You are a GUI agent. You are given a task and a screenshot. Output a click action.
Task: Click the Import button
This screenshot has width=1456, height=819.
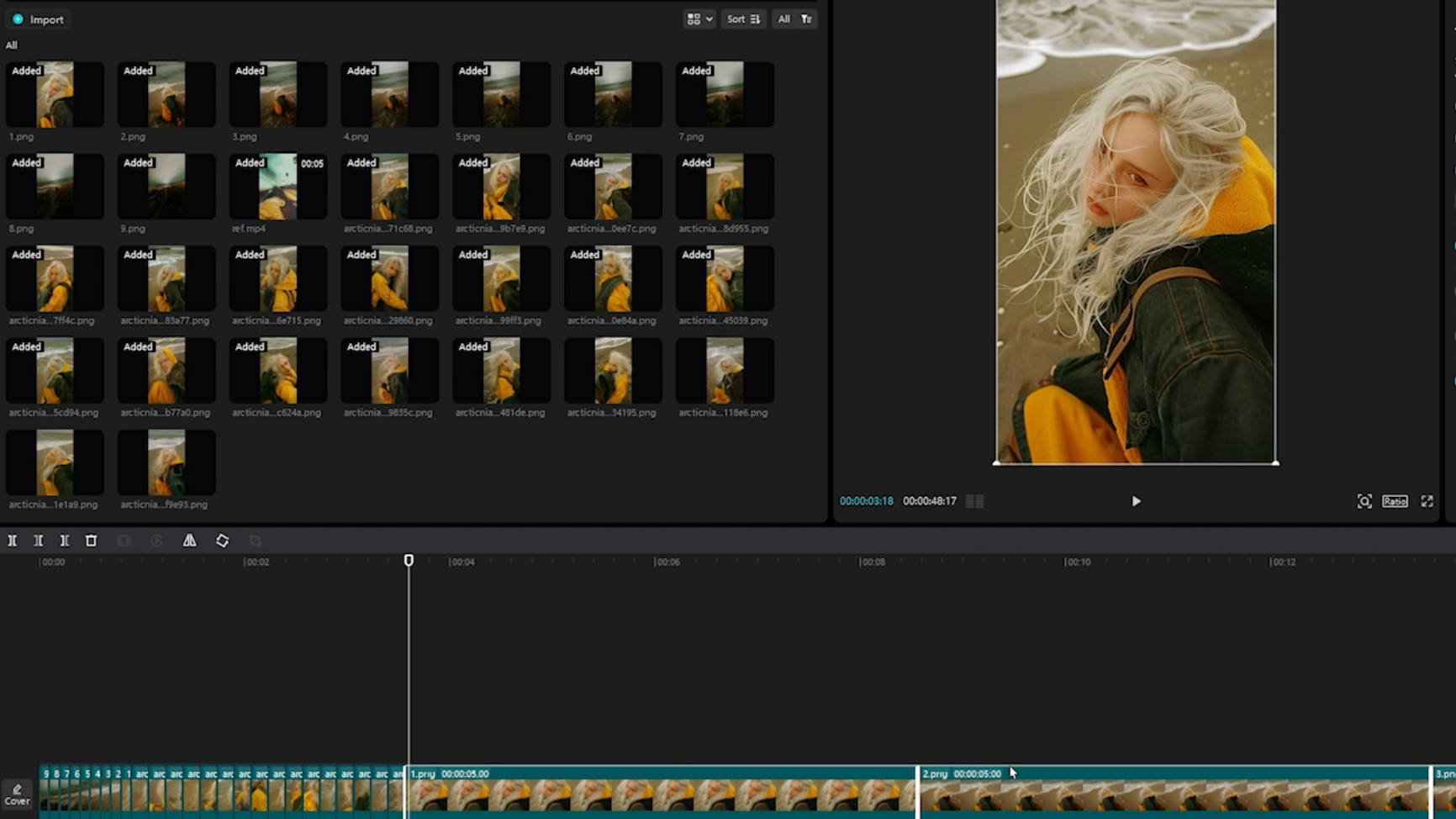(38, 19)
